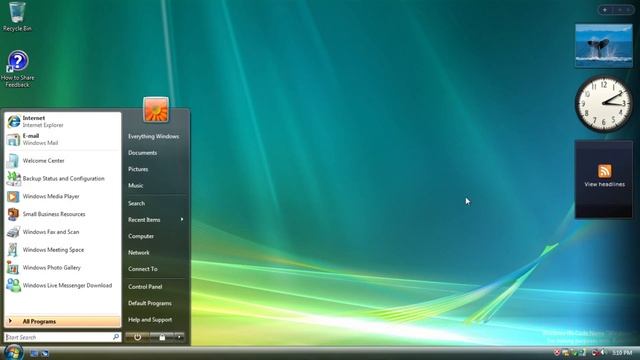Open Backup Status and Configuration

[x=63, y=178]
